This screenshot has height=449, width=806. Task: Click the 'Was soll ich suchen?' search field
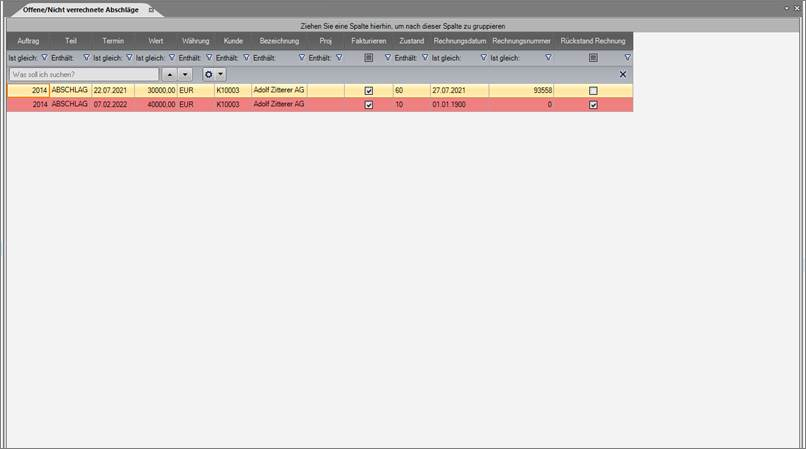pos(83,74)
